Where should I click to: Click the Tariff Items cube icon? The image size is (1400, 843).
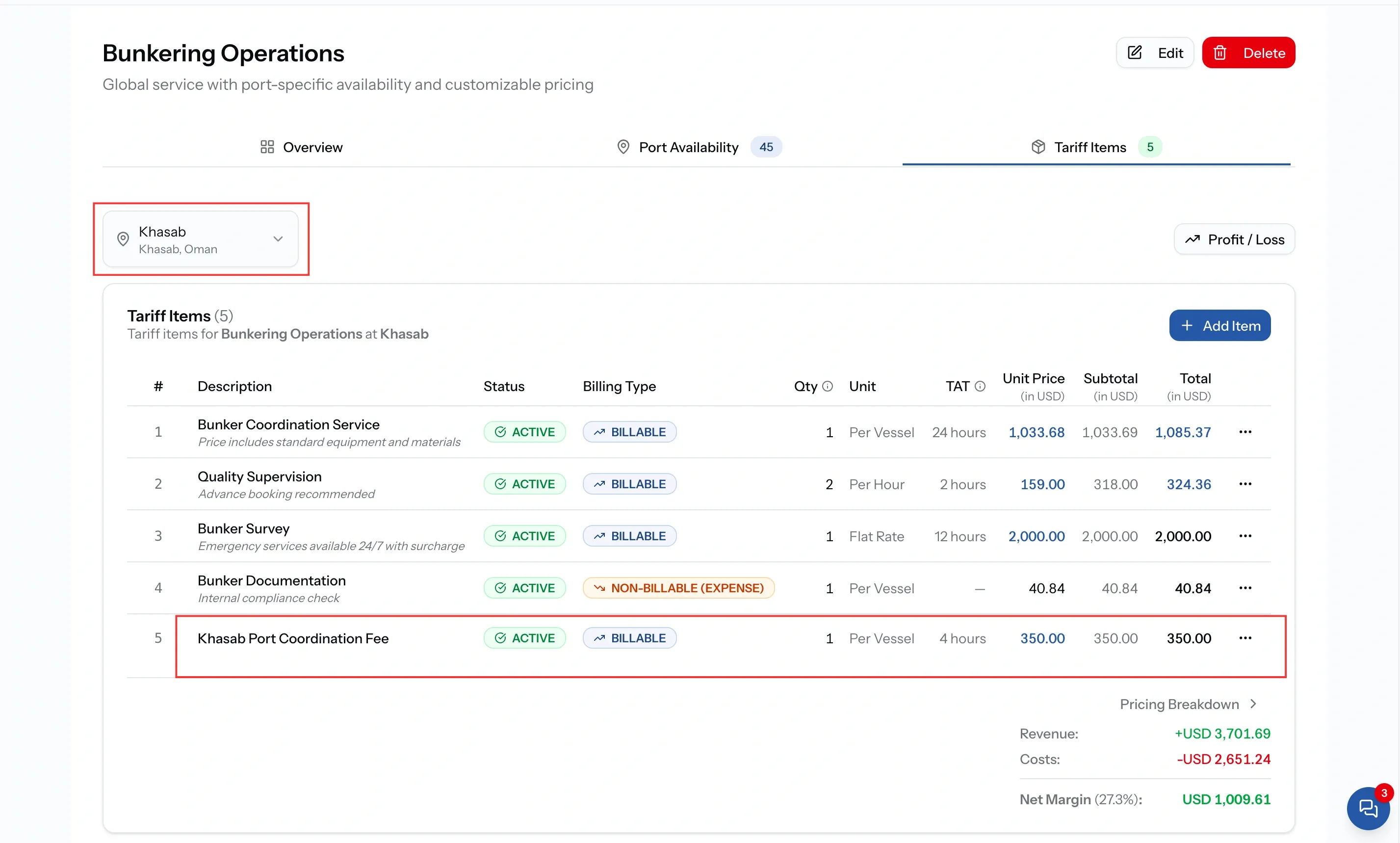(1038, 147)
